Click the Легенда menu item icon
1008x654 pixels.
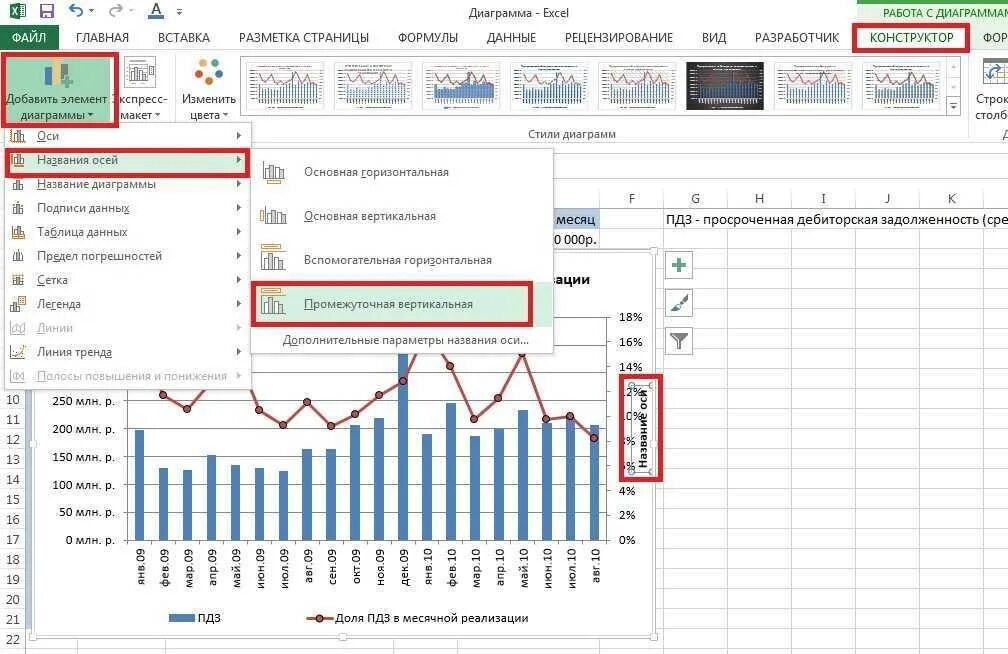[18, 304]
